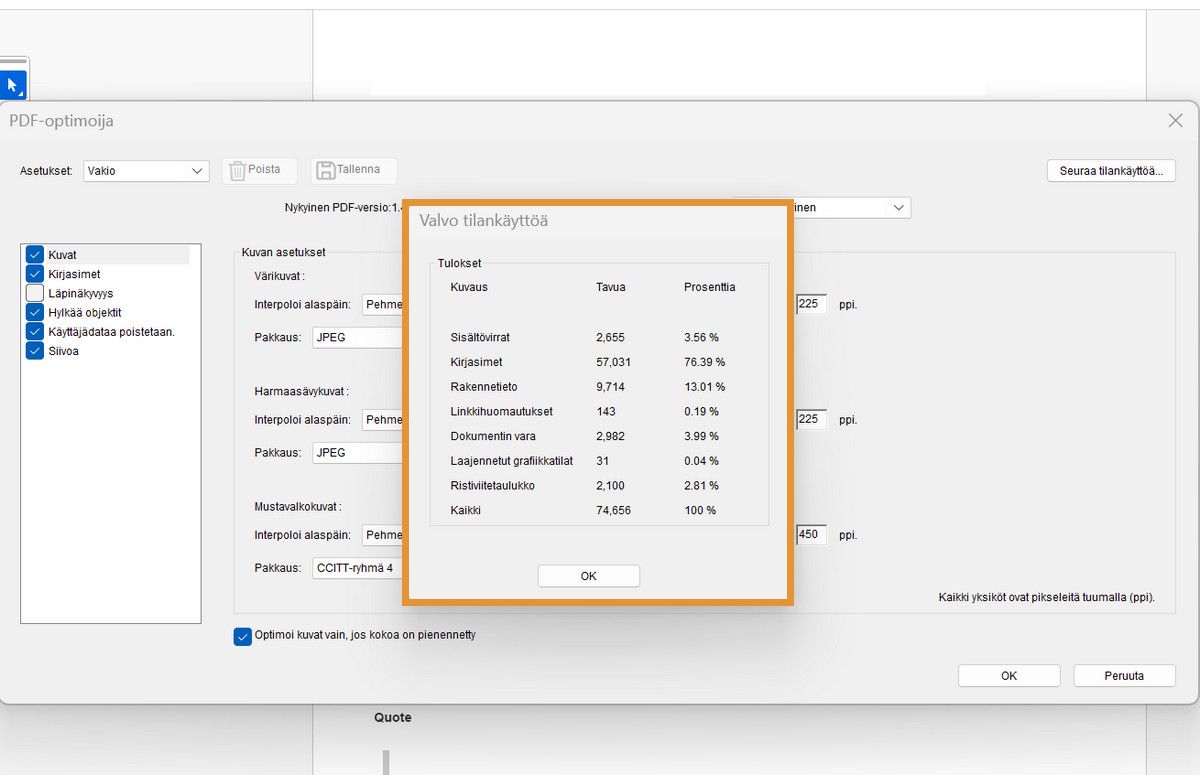Select the Rakennetieto row label
1200x775 pixels.
click(484, 387)
